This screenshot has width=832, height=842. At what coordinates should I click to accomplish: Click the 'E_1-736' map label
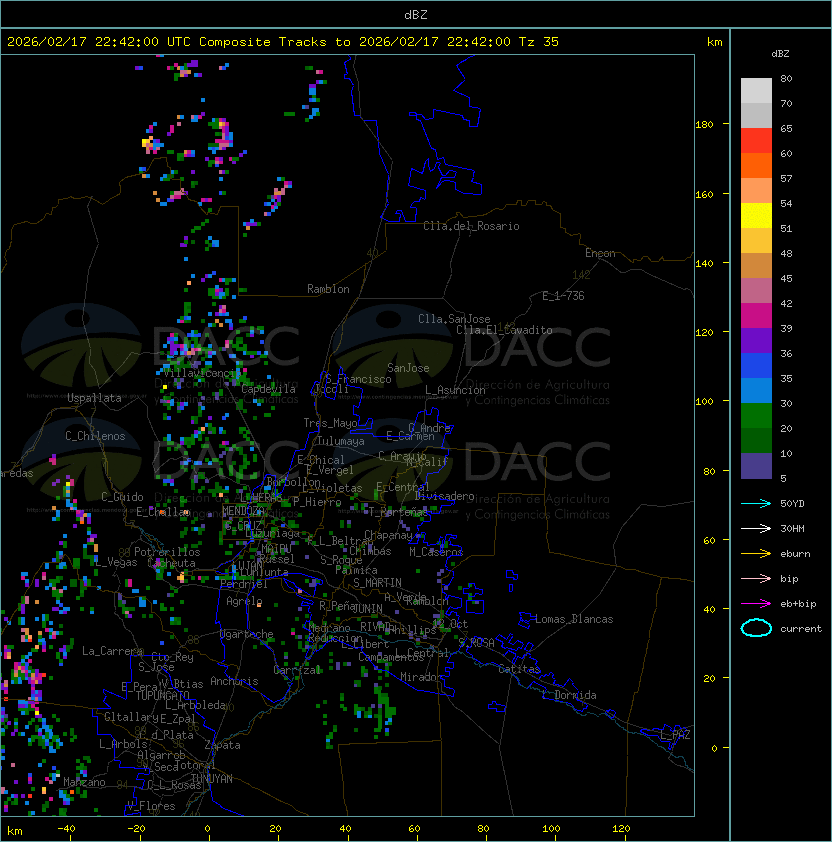563,296
